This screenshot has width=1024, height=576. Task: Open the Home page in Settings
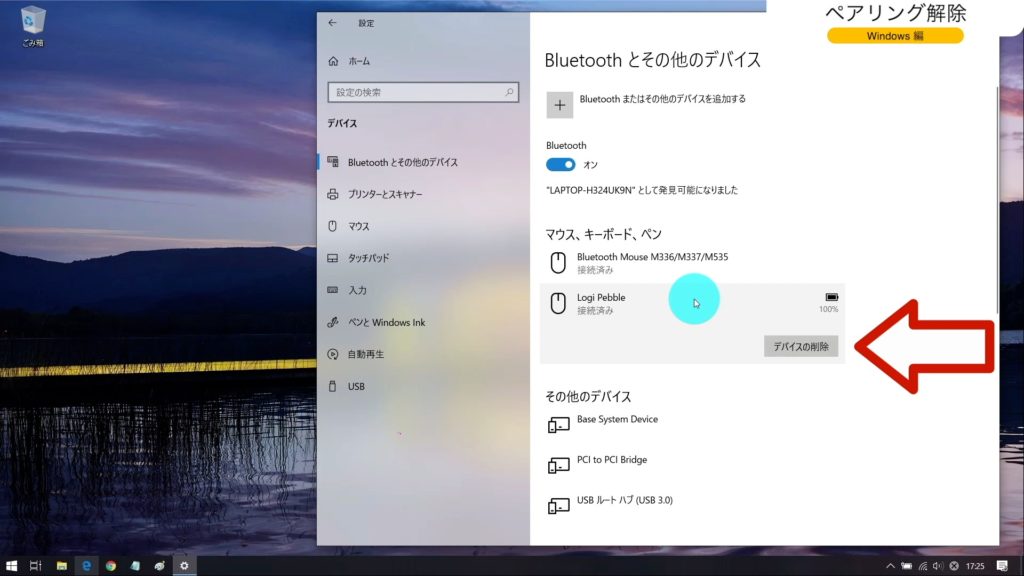(359, 61)
